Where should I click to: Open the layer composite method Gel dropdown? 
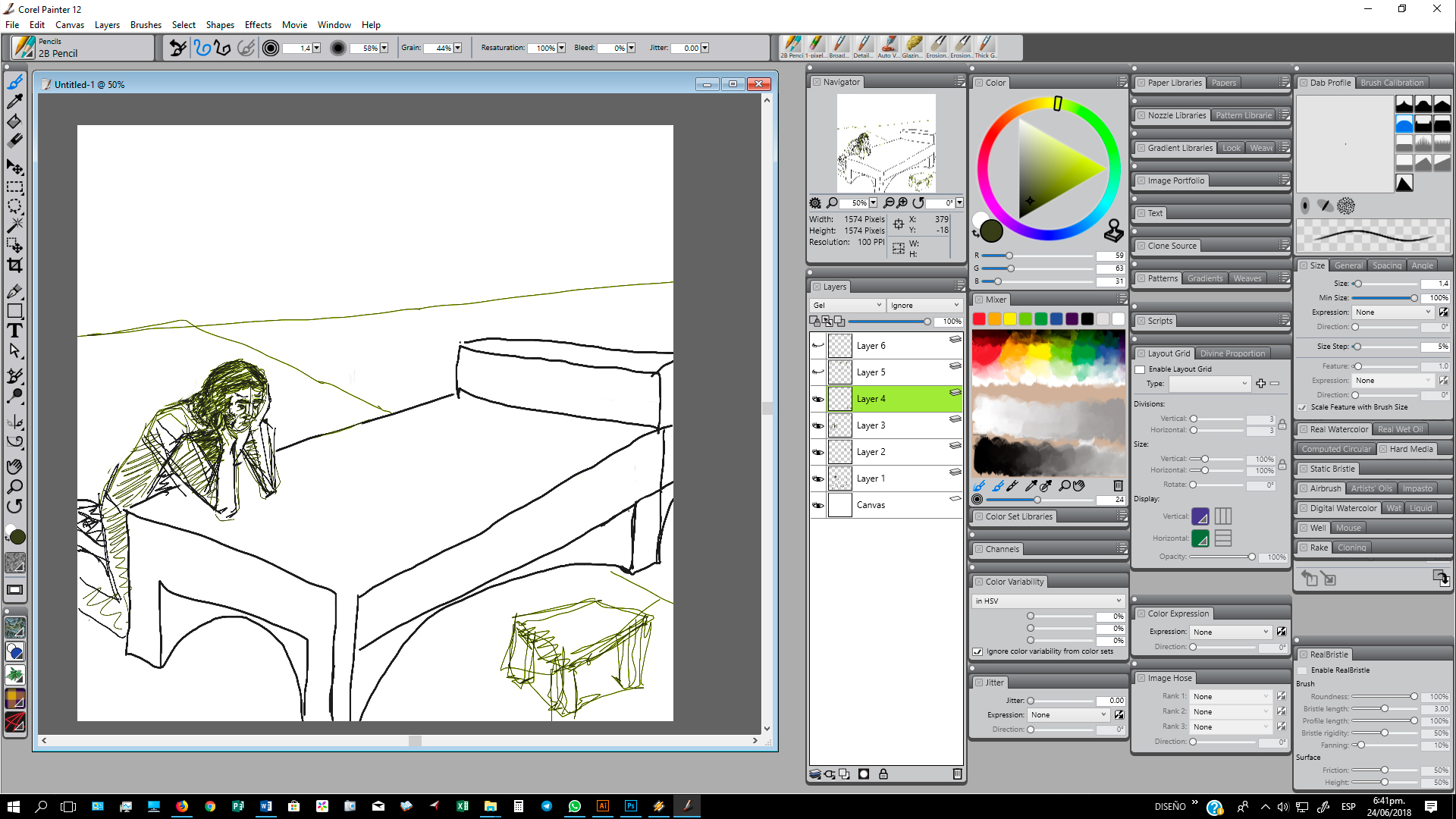[848, 305]
